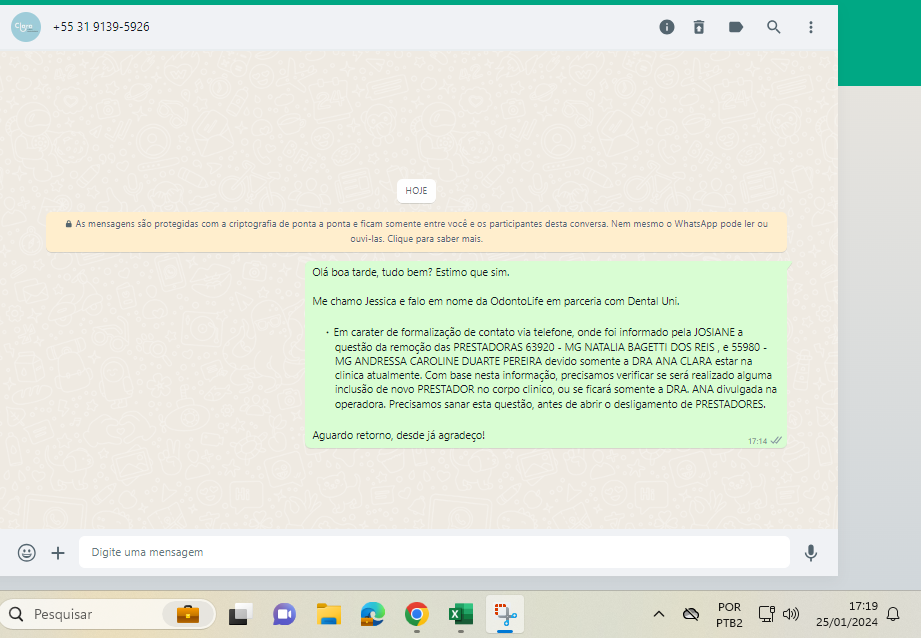Viewport: 921px width, 638px height.
Task: Switch to Google Chrome in taskbar
Action: click(x=416, y=615)
